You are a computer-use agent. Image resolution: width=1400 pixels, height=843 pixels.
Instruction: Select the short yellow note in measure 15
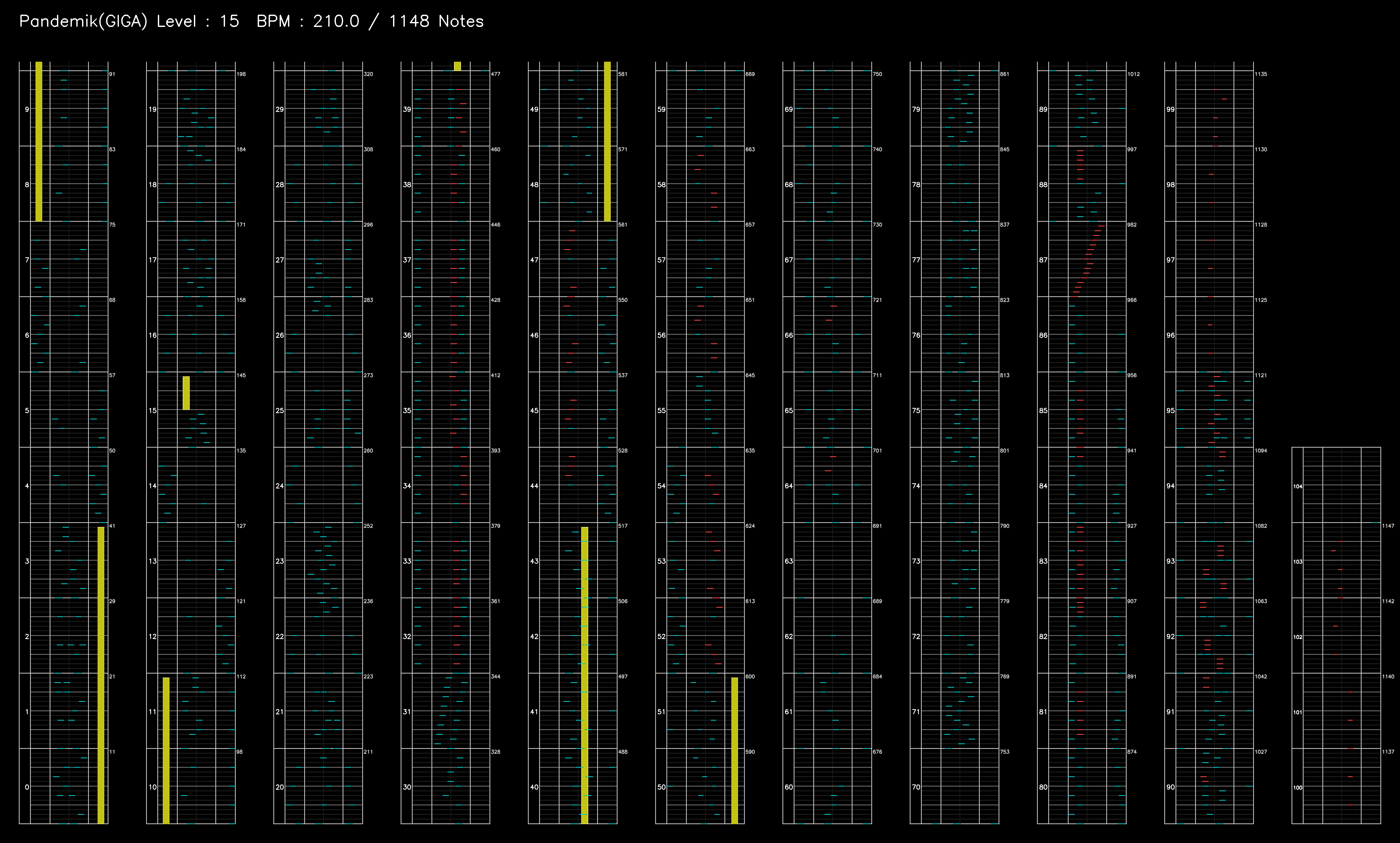coord(186,393)
